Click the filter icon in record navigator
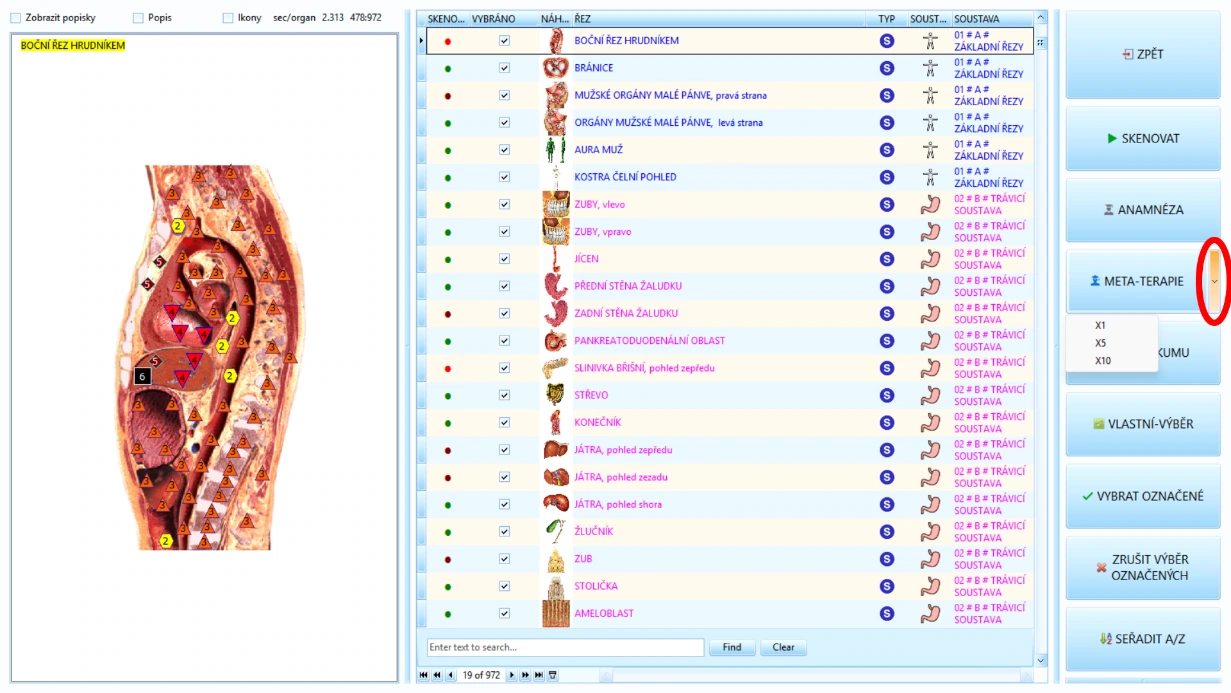Image resolution: width=1231 pixels, height=693 pixels. tap(552, 676)
